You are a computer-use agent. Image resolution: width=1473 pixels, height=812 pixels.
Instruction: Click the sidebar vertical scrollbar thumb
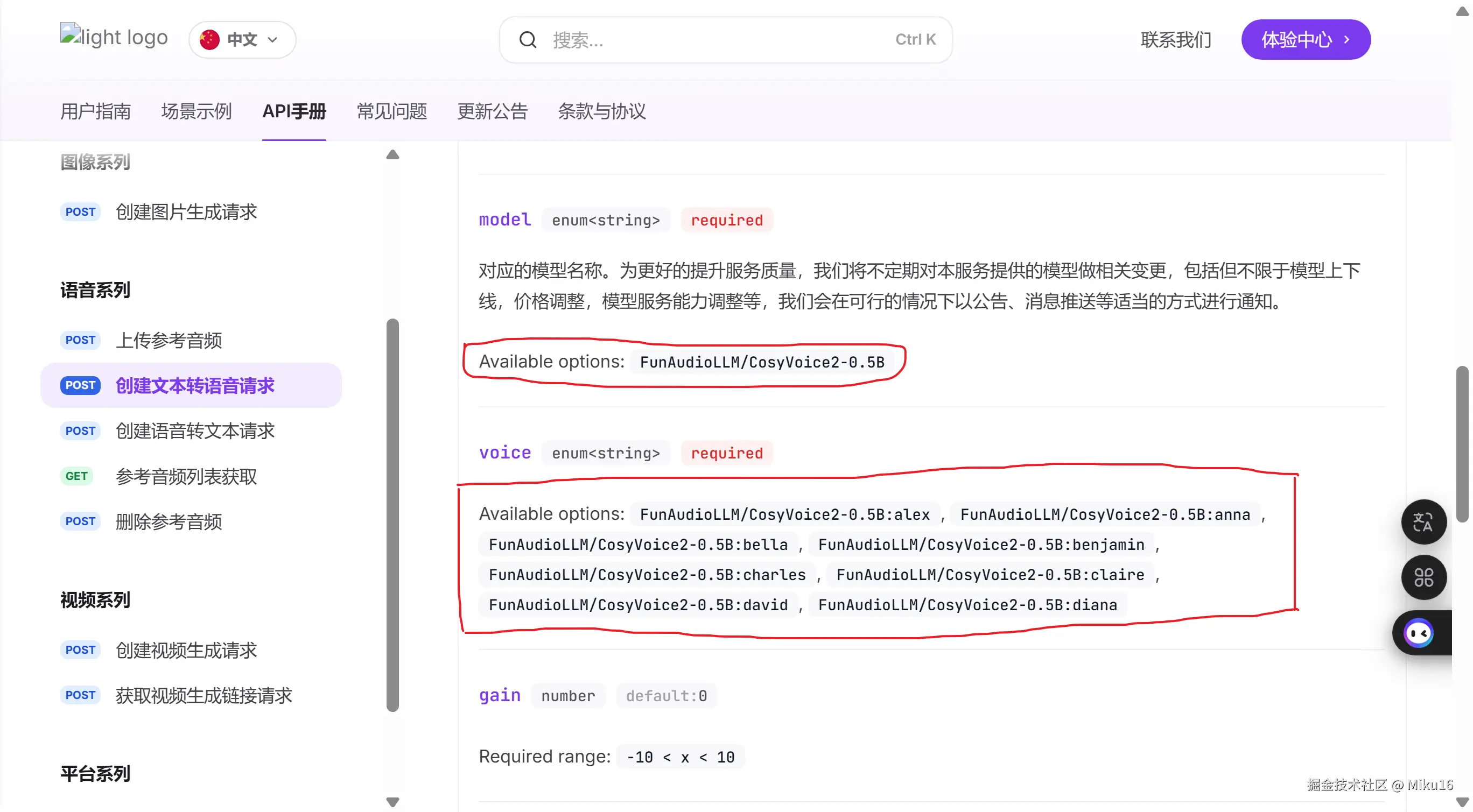pyautogui.click(x=392, y=514)
